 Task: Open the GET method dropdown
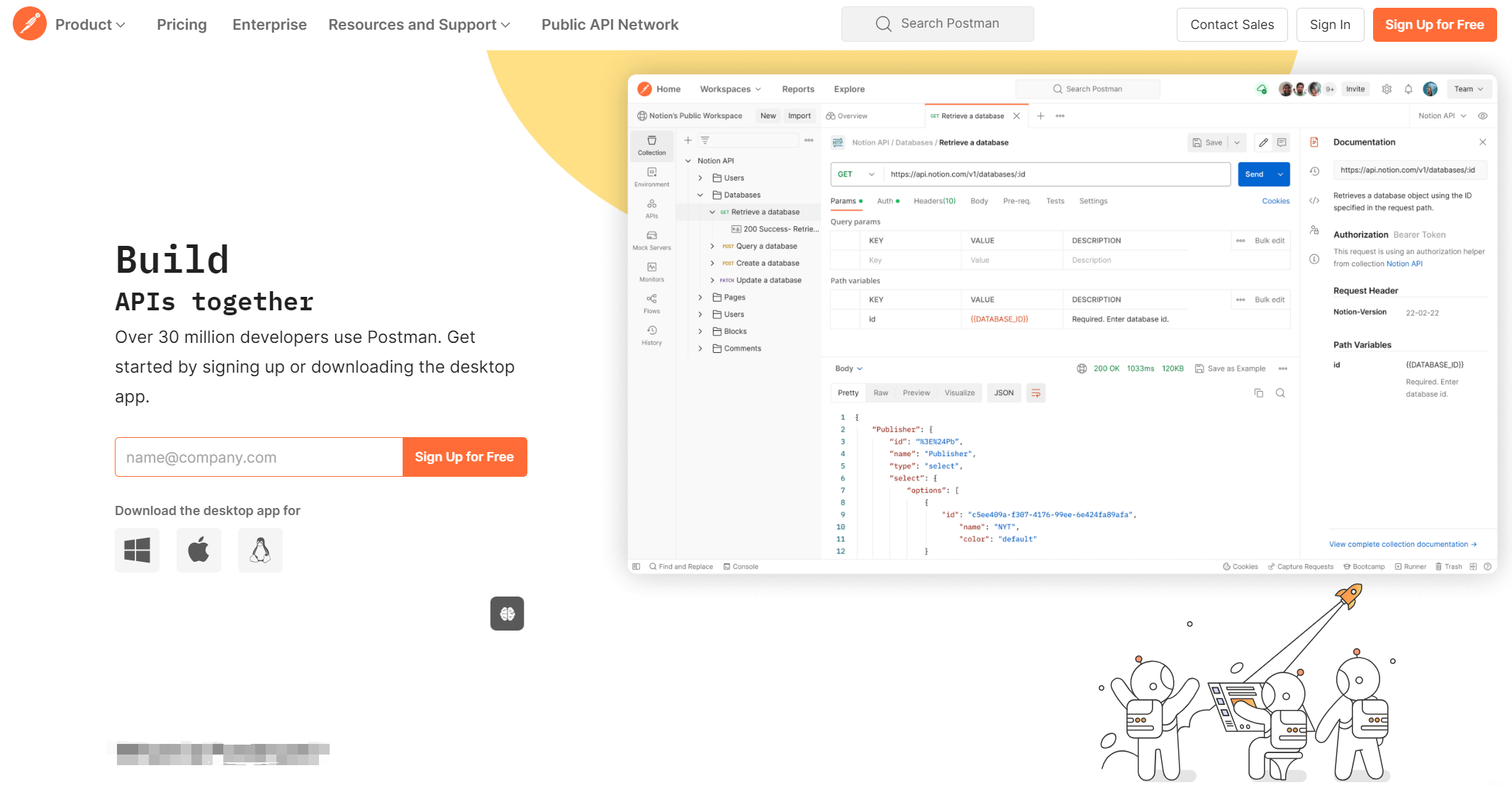(856, 174)
